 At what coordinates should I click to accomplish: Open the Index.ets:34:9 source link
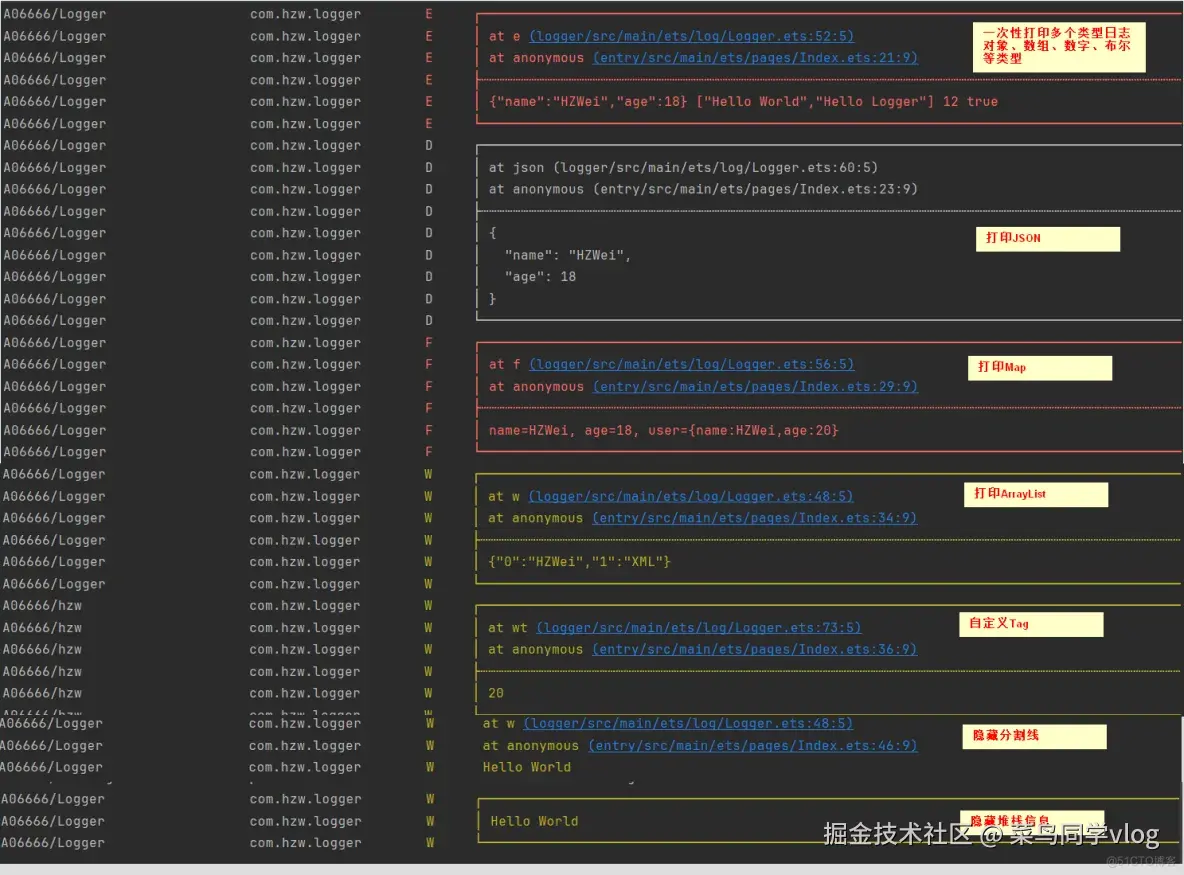pos(754,518)
